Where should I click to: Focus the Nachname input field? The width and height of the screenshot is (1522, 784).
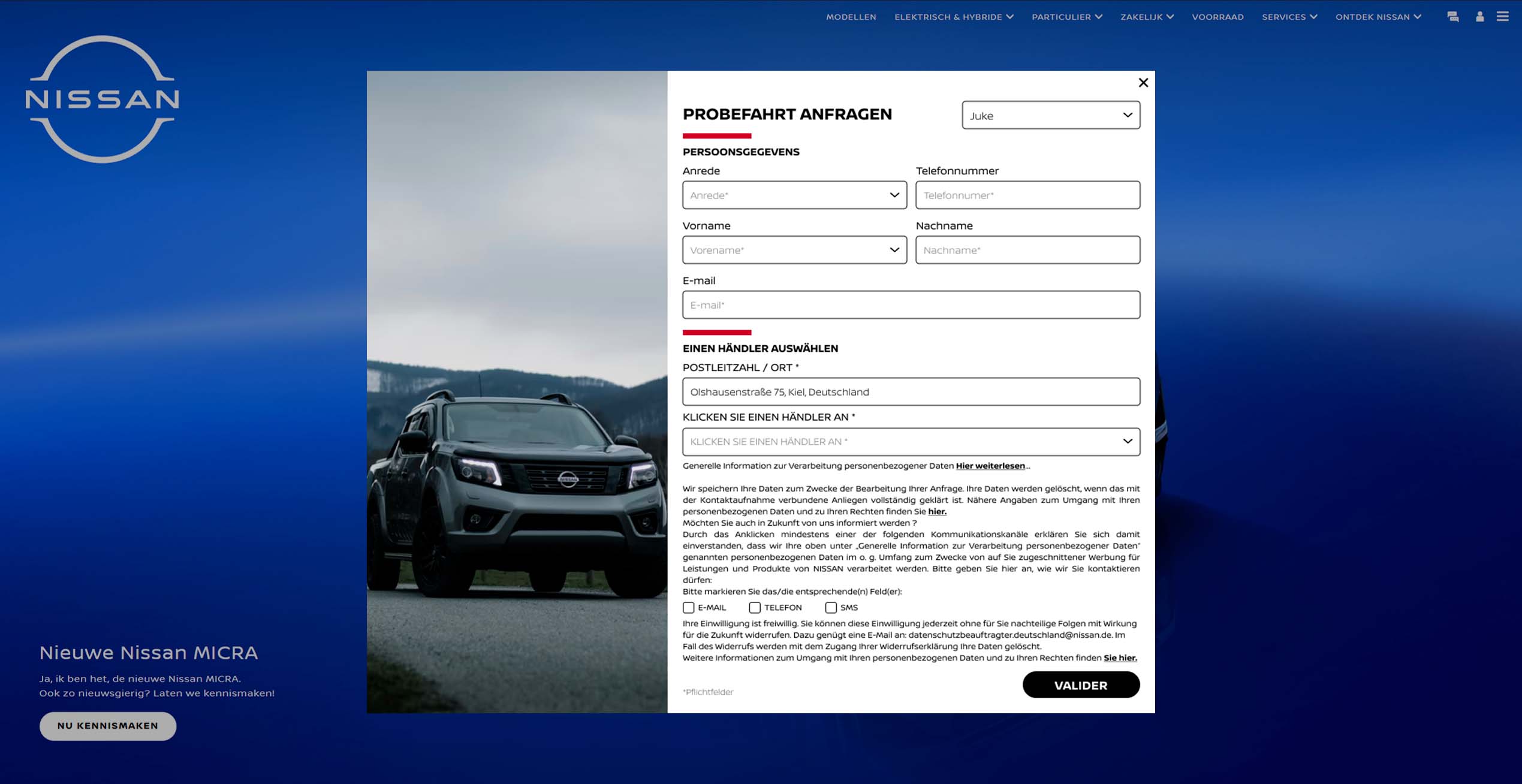click(1027, 250)
